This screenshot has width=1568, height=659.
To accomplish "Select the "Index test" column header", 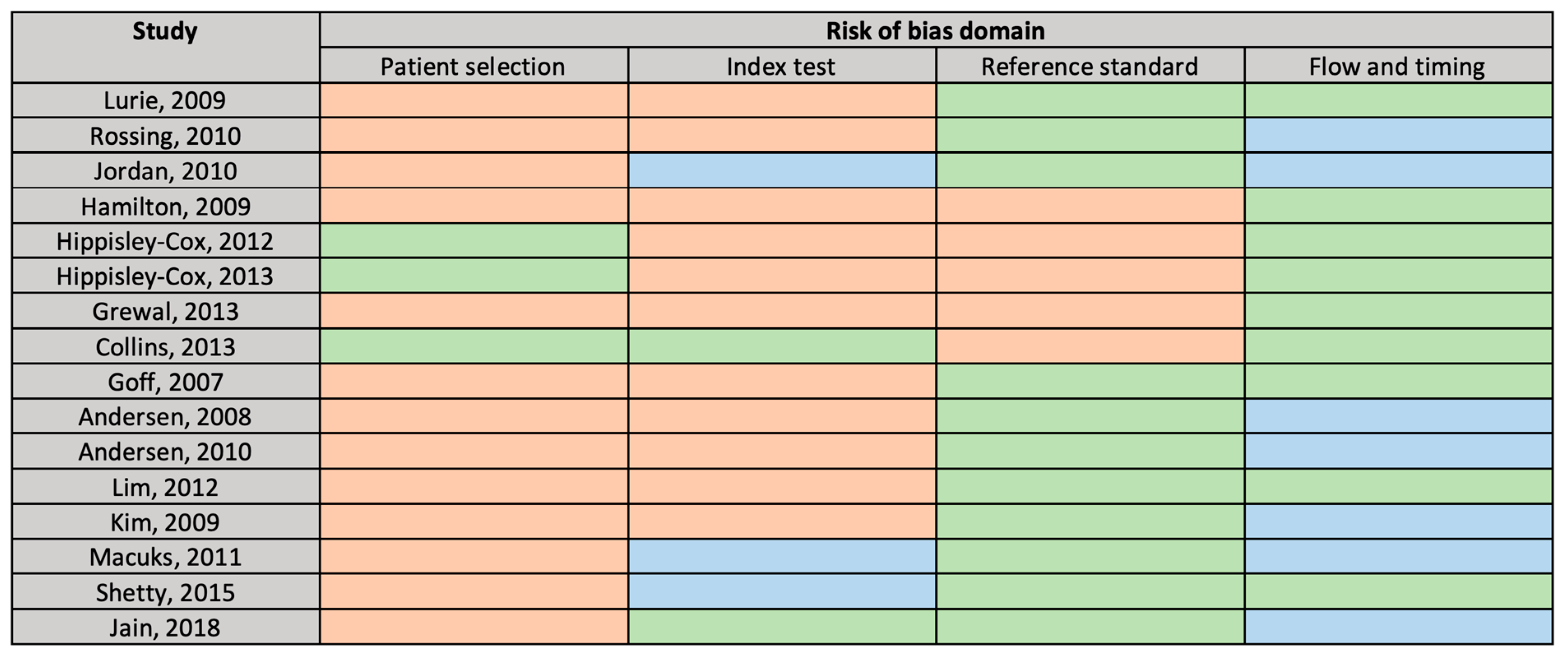I will click(x=781, y=66).
